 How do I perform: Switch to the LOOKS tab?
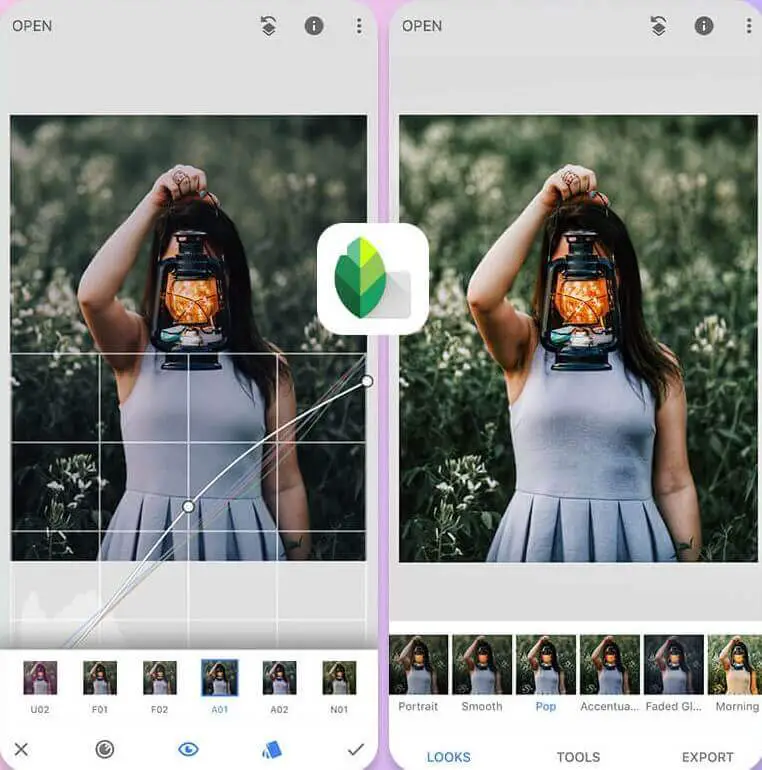tap(448, 757)
